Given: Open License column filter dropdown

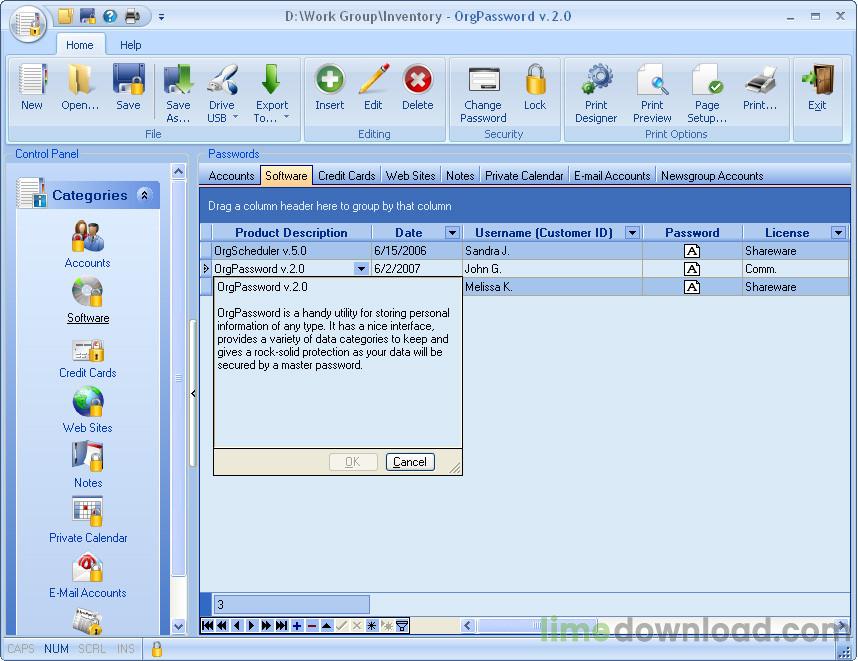Looking at the screenshot, I should 838,233.
